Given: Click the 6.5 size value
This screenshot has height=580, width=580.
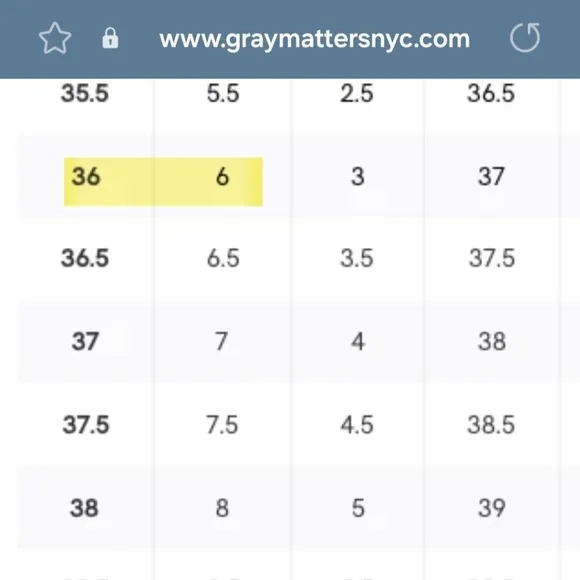Looking at the screenshot, I should (x=223, y=258).
